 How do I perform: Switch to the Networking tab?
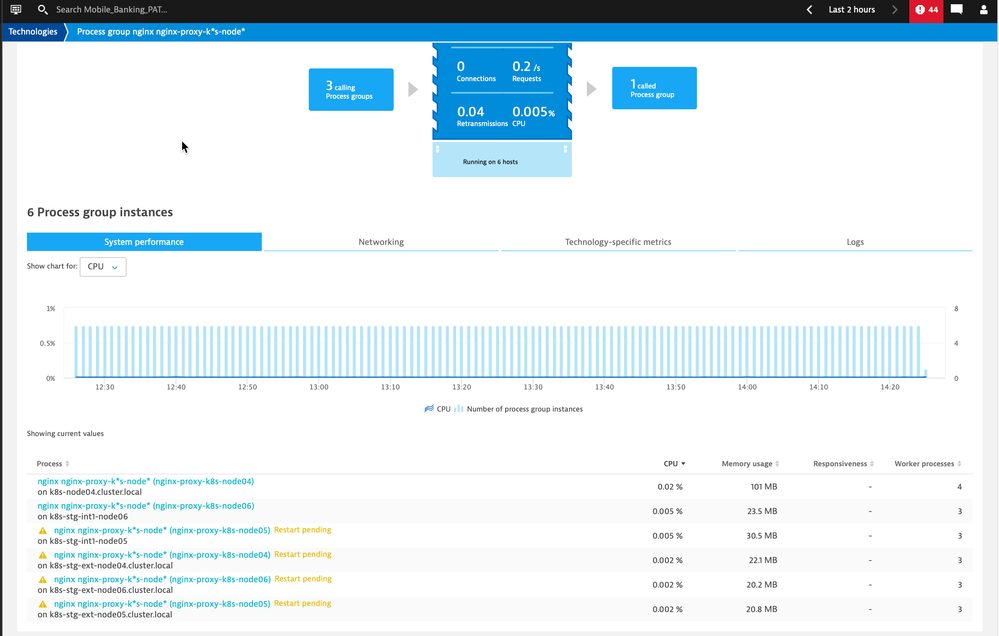(380, 242)
